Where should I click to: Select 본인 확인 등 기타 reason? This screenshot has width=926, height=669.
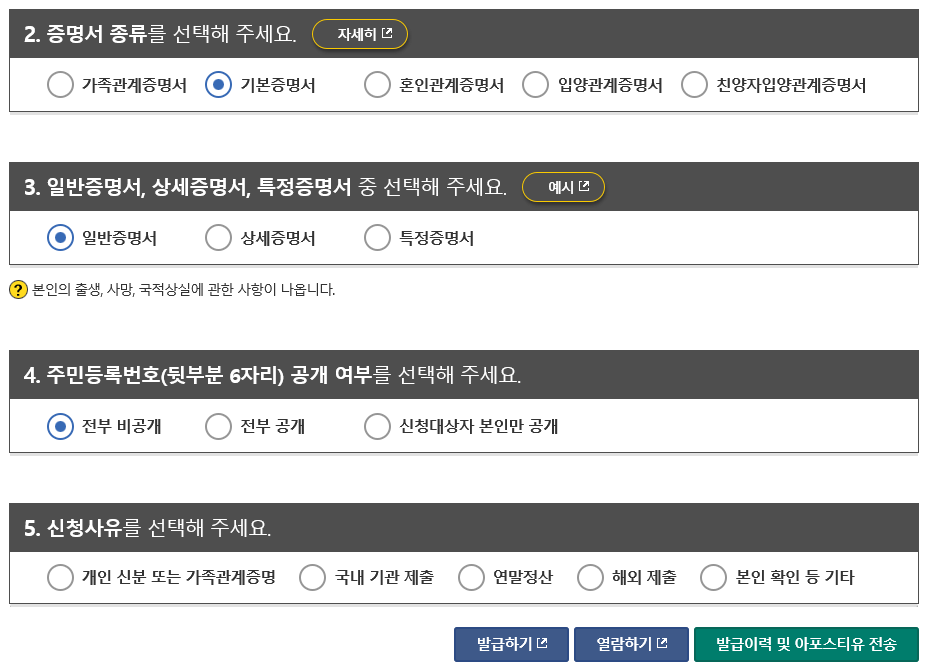(x=713, y=577)
